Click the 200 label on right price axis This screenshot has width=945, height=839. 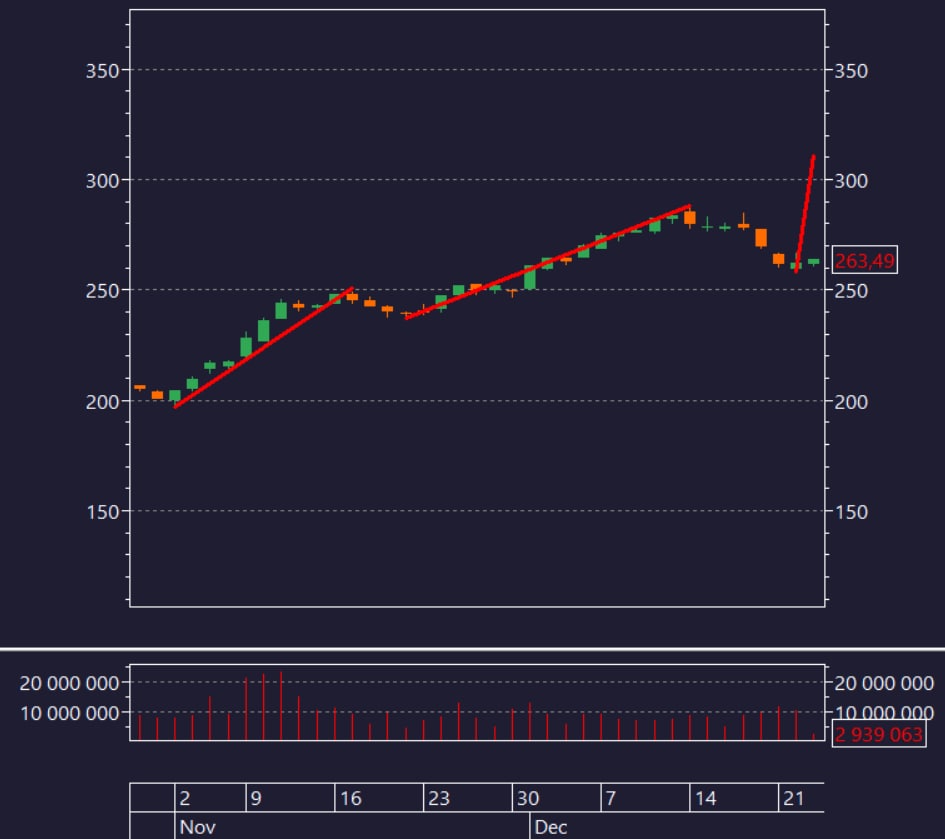[850, 401]
